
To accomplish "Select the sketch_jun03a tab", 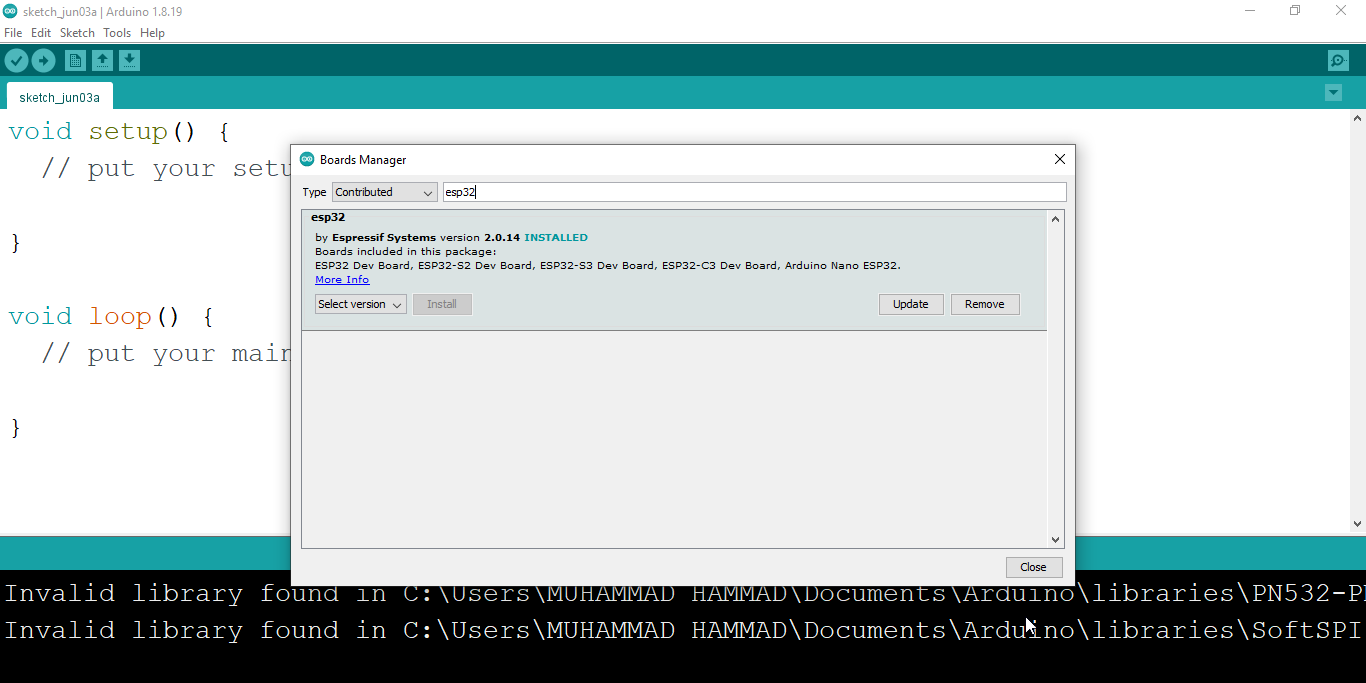I will [x=60, y=98].
